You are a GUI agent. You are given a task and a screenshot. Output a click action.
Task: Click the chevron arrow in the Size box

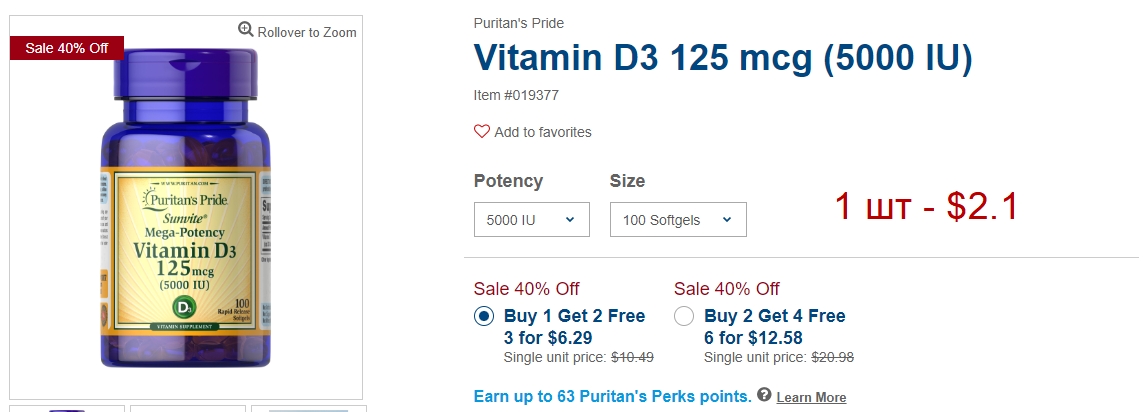click(726, 219)
